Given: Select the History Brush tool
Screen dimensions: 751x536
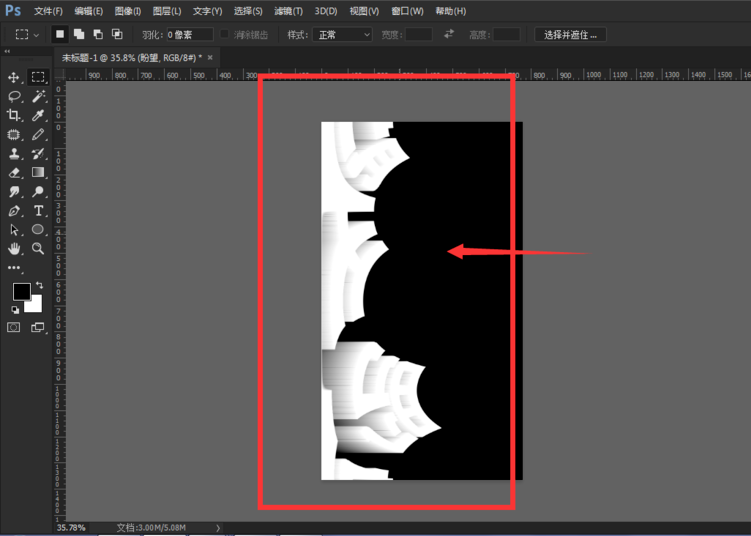Looking at the screenshot, I should point(38,154).
